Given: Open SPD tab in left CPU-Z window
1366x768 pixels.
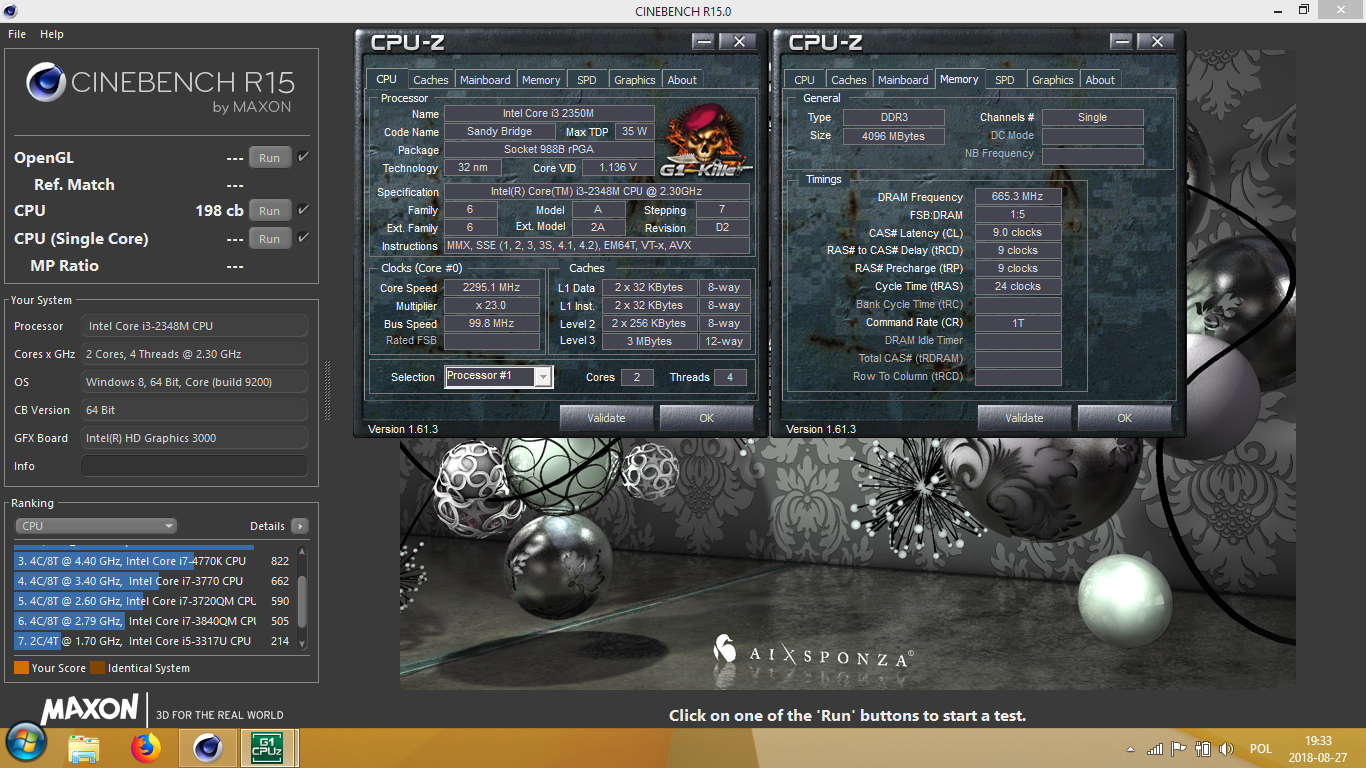Looking at the screenshot, I should (587, 80).
